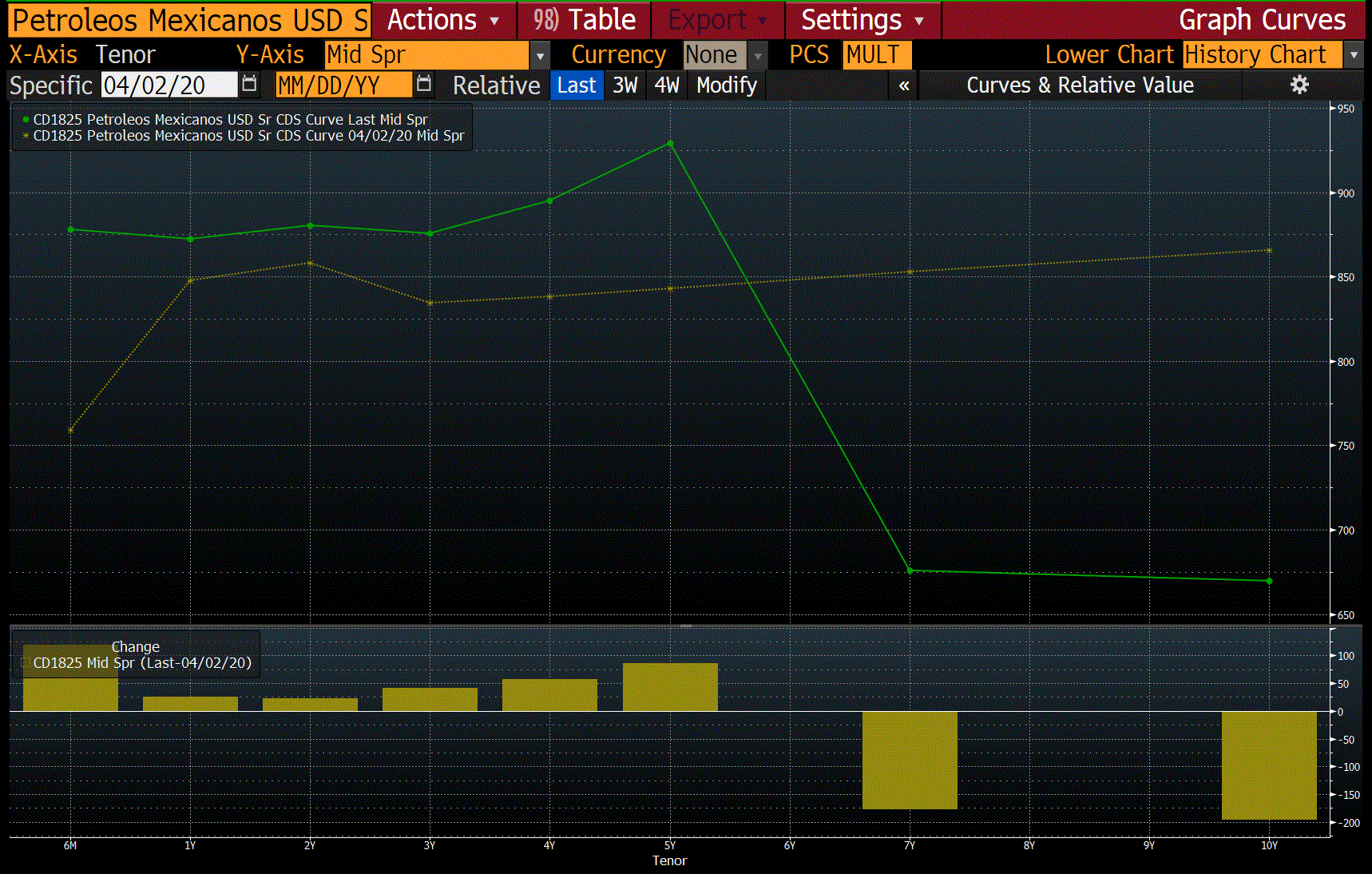The width and height of the screenshot is (1372, 874).
Task: Open the Currency None dropdown arrow
Action: coord(758,56)
